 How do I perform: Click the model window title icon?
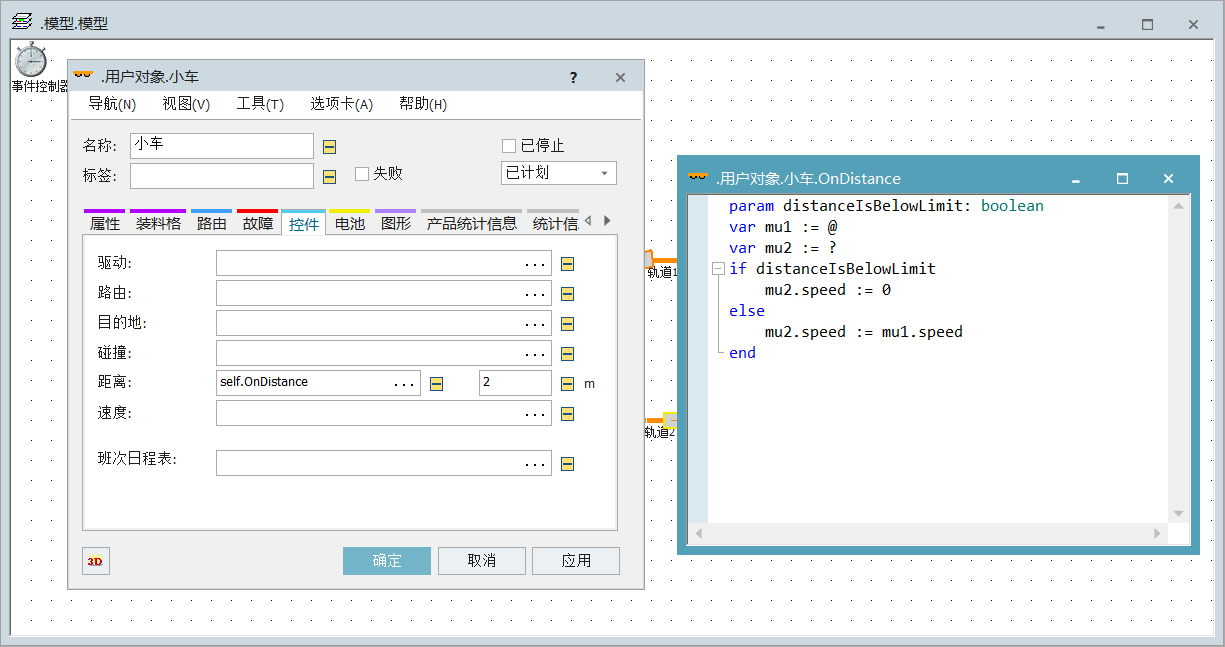(22, 22)
